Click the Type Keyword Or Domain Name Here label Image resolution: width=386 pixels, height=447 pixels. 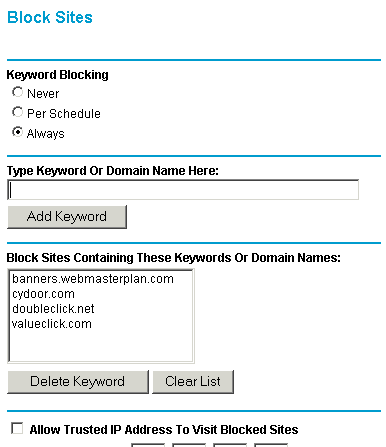tap(113, 171)
